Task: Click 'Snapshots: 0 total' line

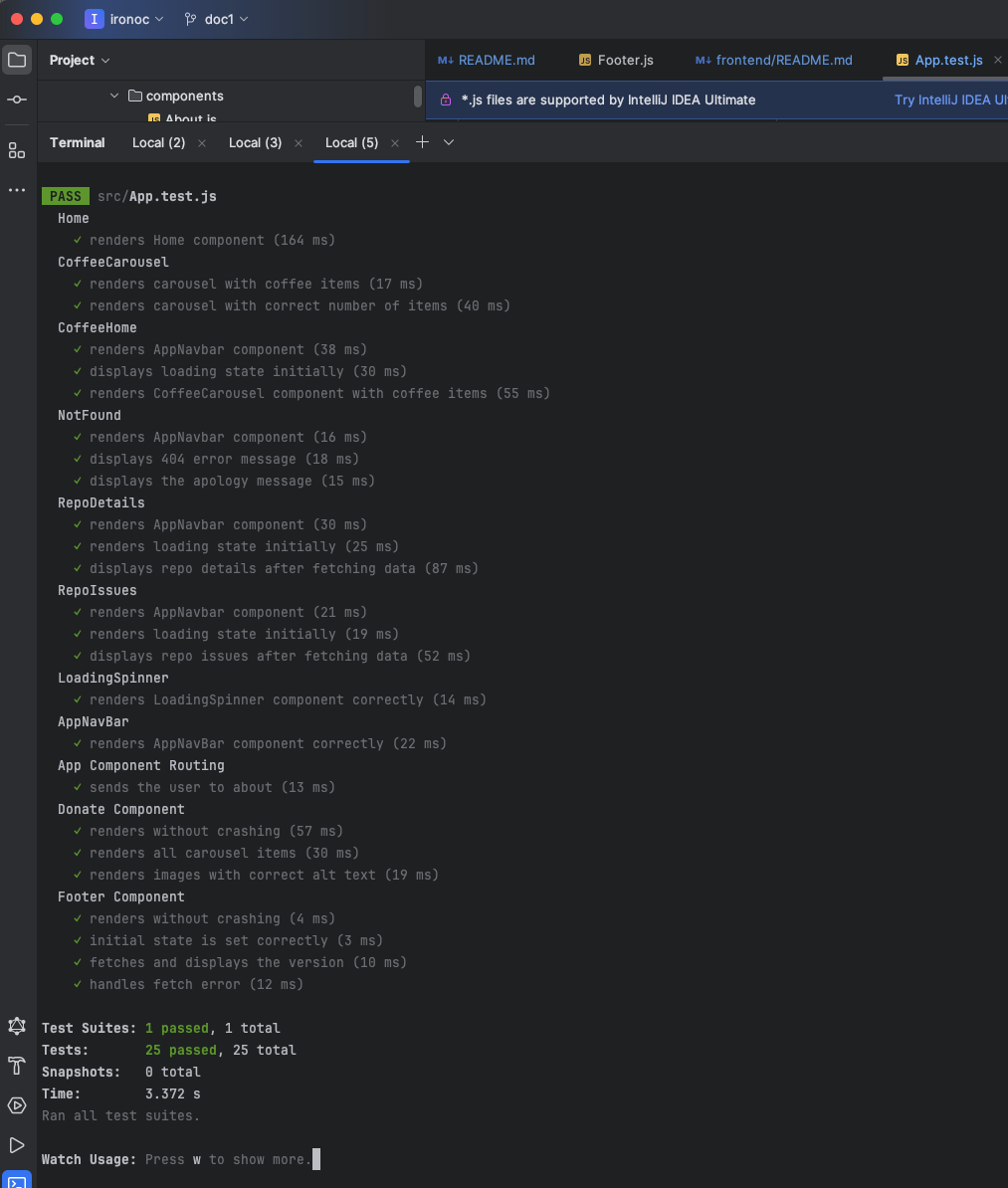Action: (120, 1072)
